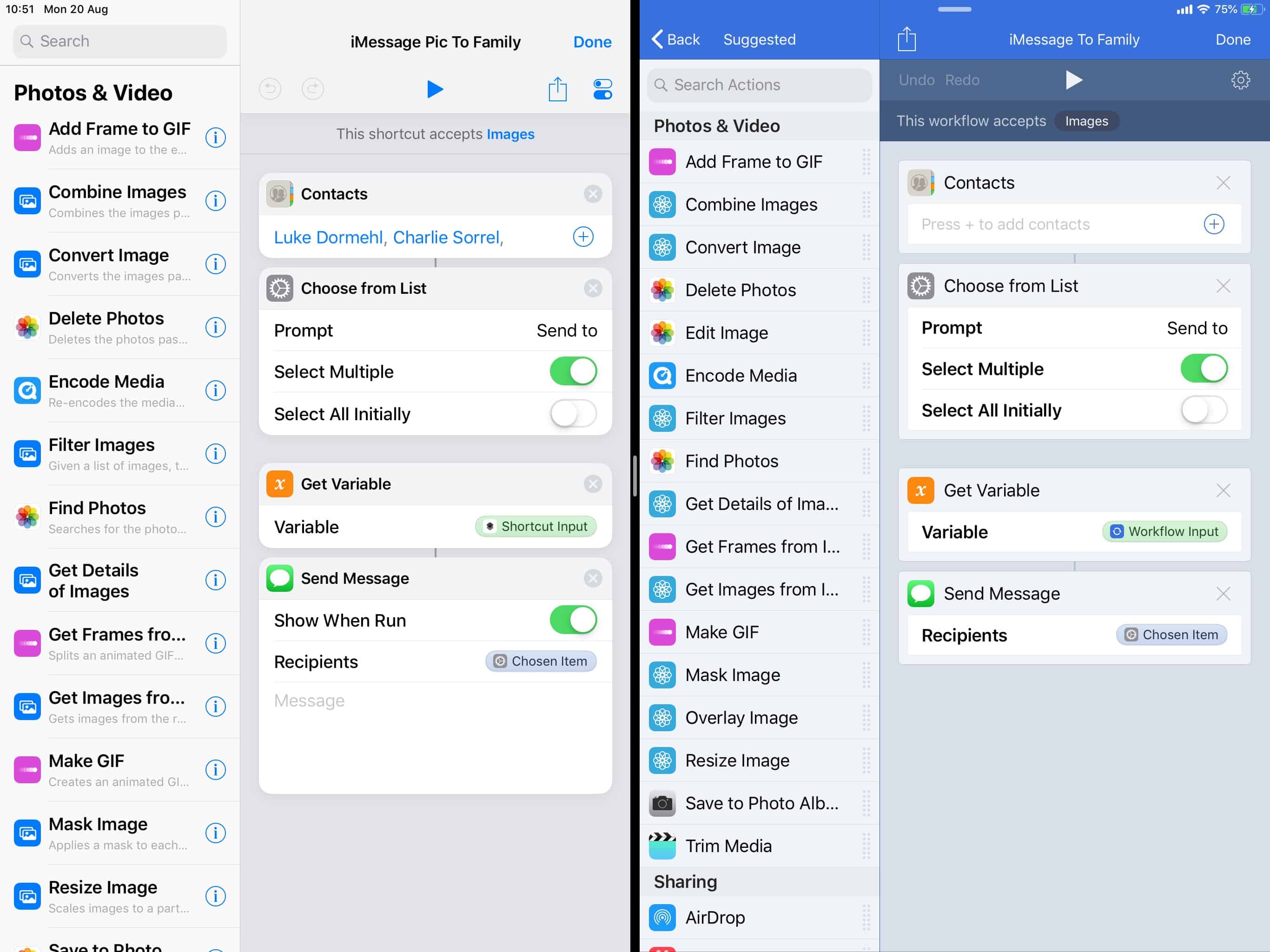Viewport: 1270px width, 952px height.
Task: Show info for Combine Images action
Action: (215, 201)
